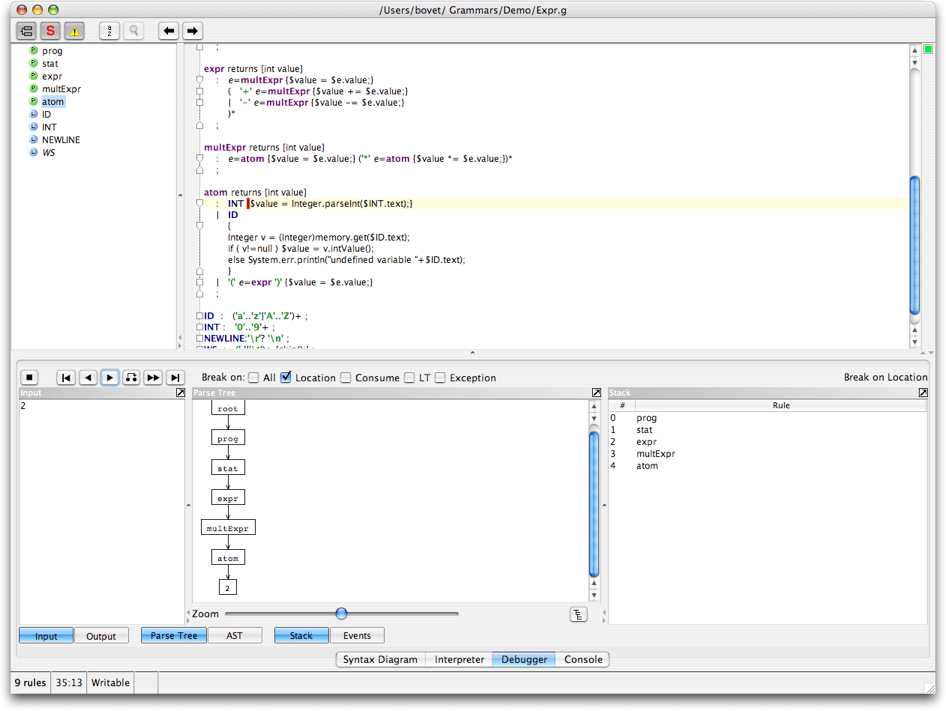Click the yellow warning toolbar icon

click(74, 31)
